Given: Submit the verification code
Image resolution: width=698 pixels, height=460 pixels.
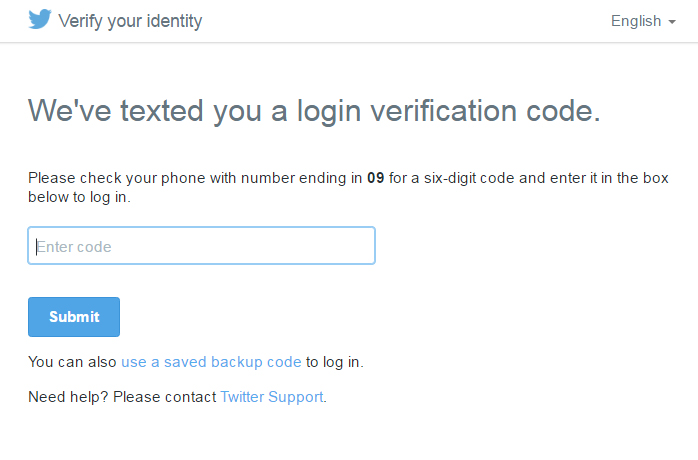Looking at the screenshot, I should [x=74, y=317].
